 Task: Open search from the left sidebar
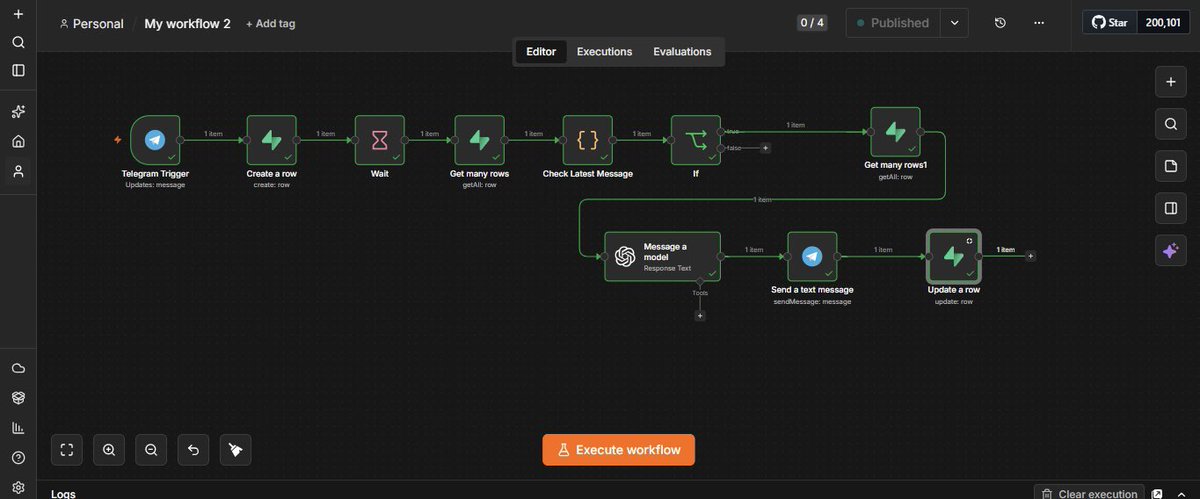[x=18, y=42]
